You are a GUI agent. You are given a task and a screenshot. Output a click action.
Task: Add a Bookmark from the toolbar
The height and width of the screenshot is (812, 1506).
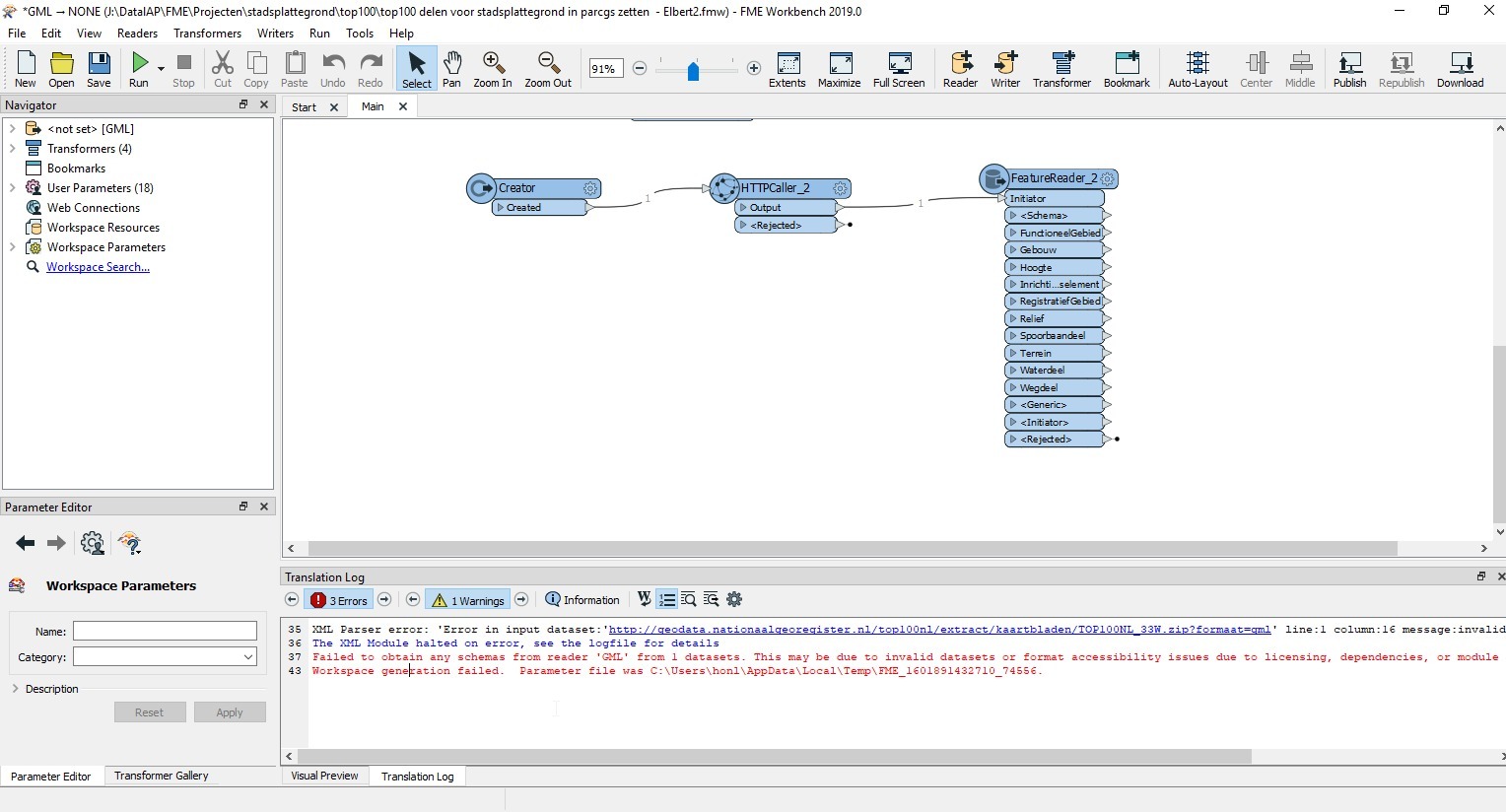[1127, 69]
